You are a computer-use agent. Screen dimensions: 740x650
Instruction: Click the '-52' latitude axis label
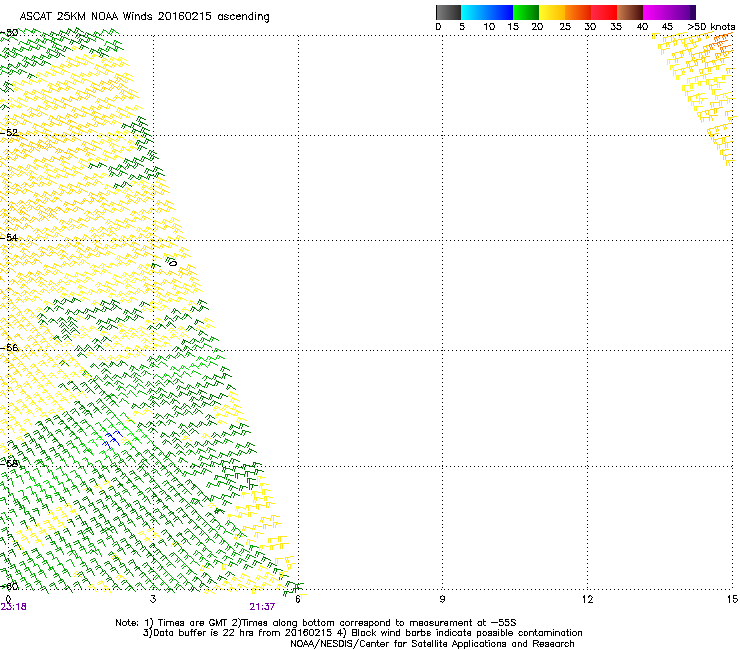click(x=9, y=133)
